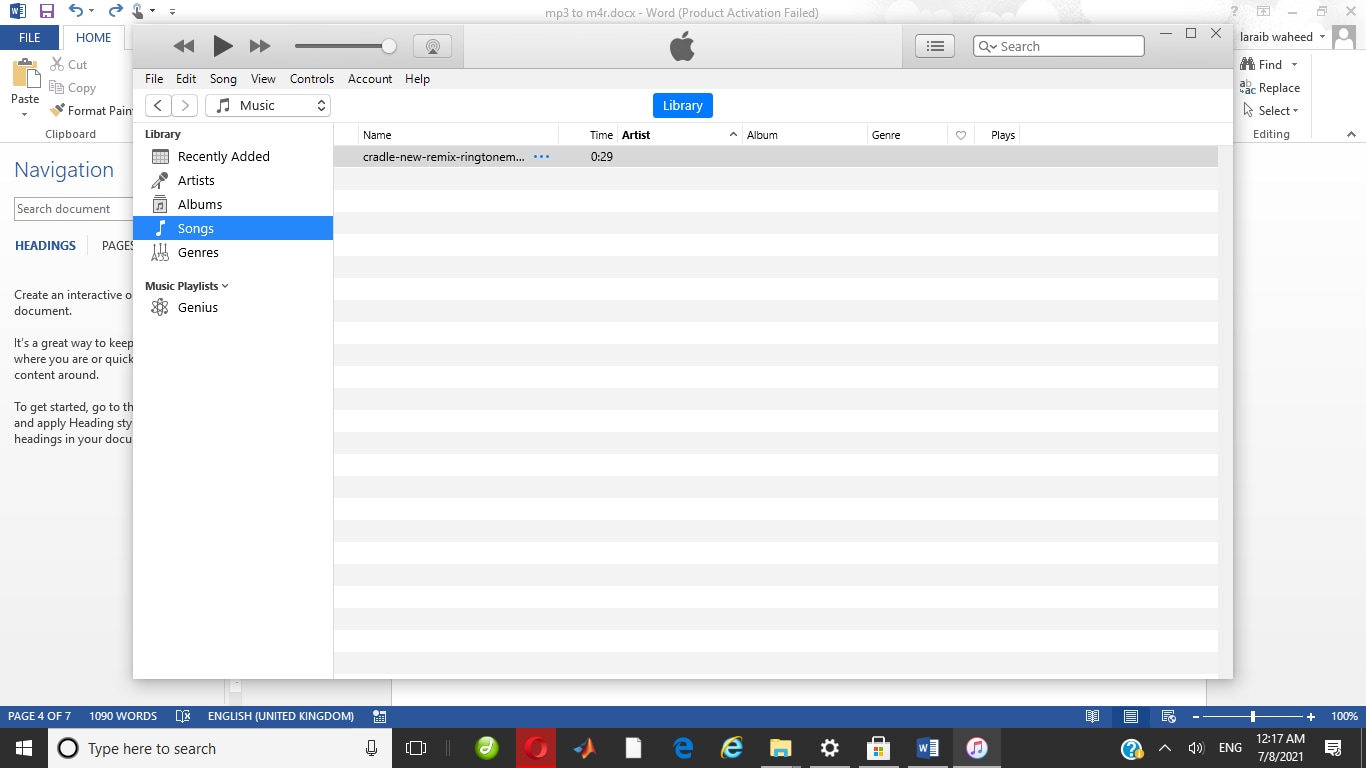Click the Undo arrow in Word
Screen dimensions: 1366x768
[x=76, y=11]
